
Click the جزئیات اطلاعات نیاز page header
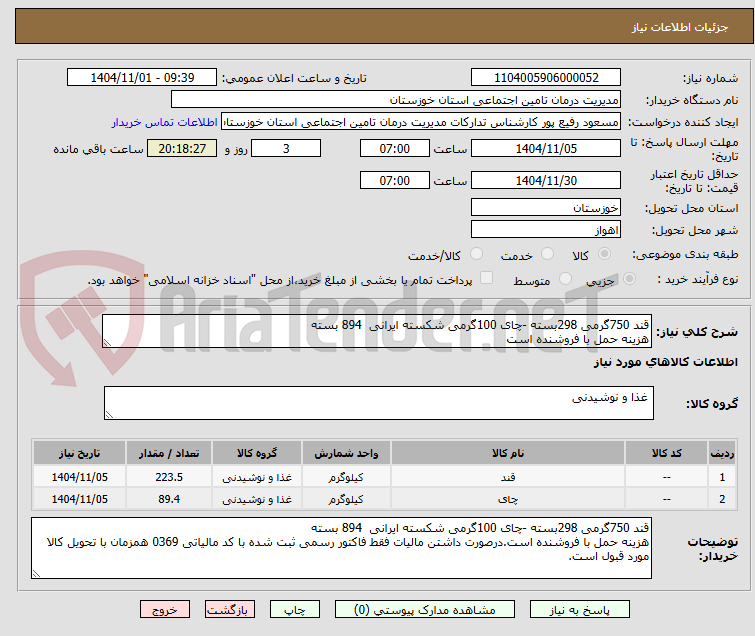(x=680, y=27)
